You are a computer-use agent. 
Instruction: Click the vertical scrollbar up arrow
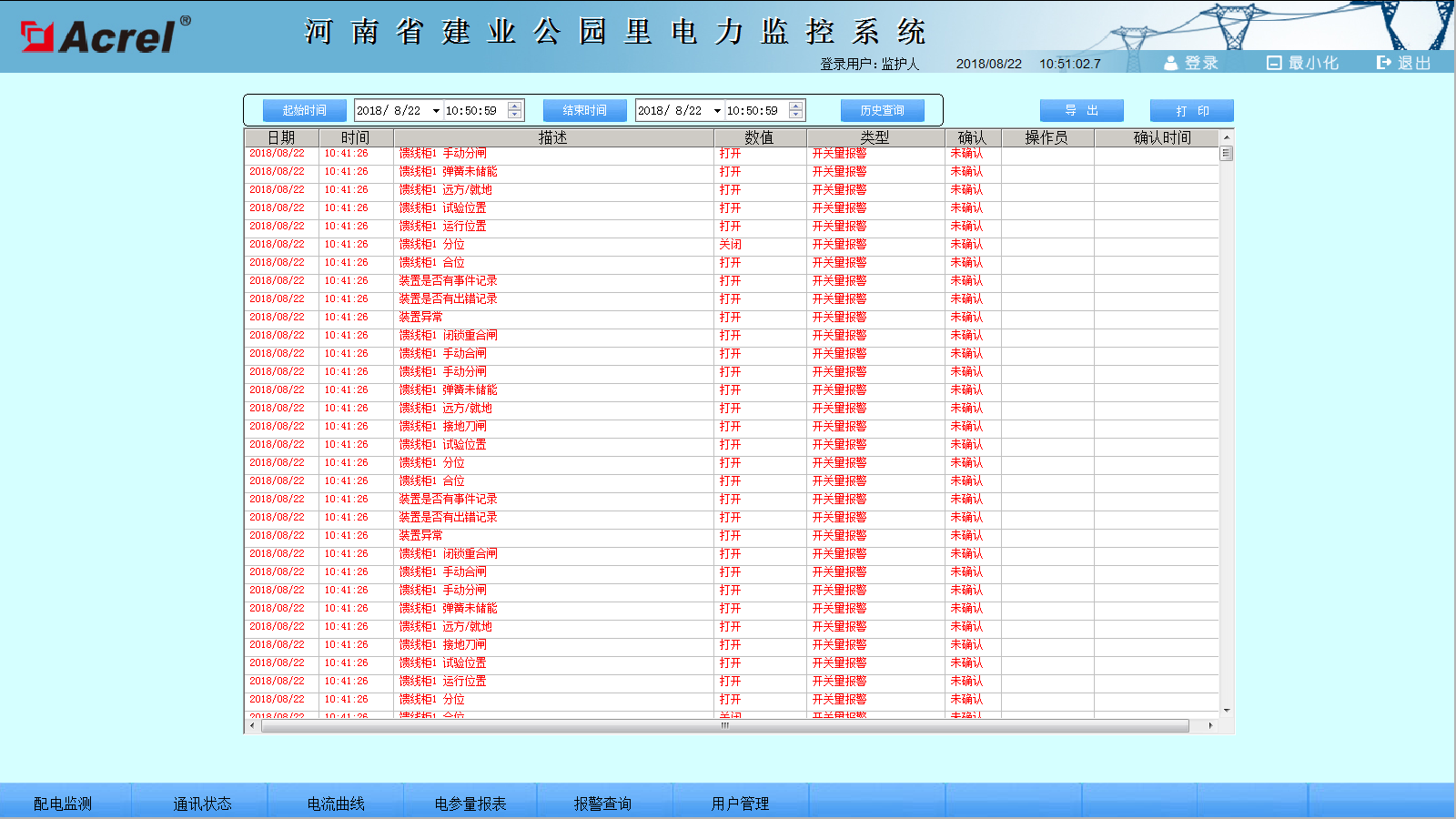1227,137
